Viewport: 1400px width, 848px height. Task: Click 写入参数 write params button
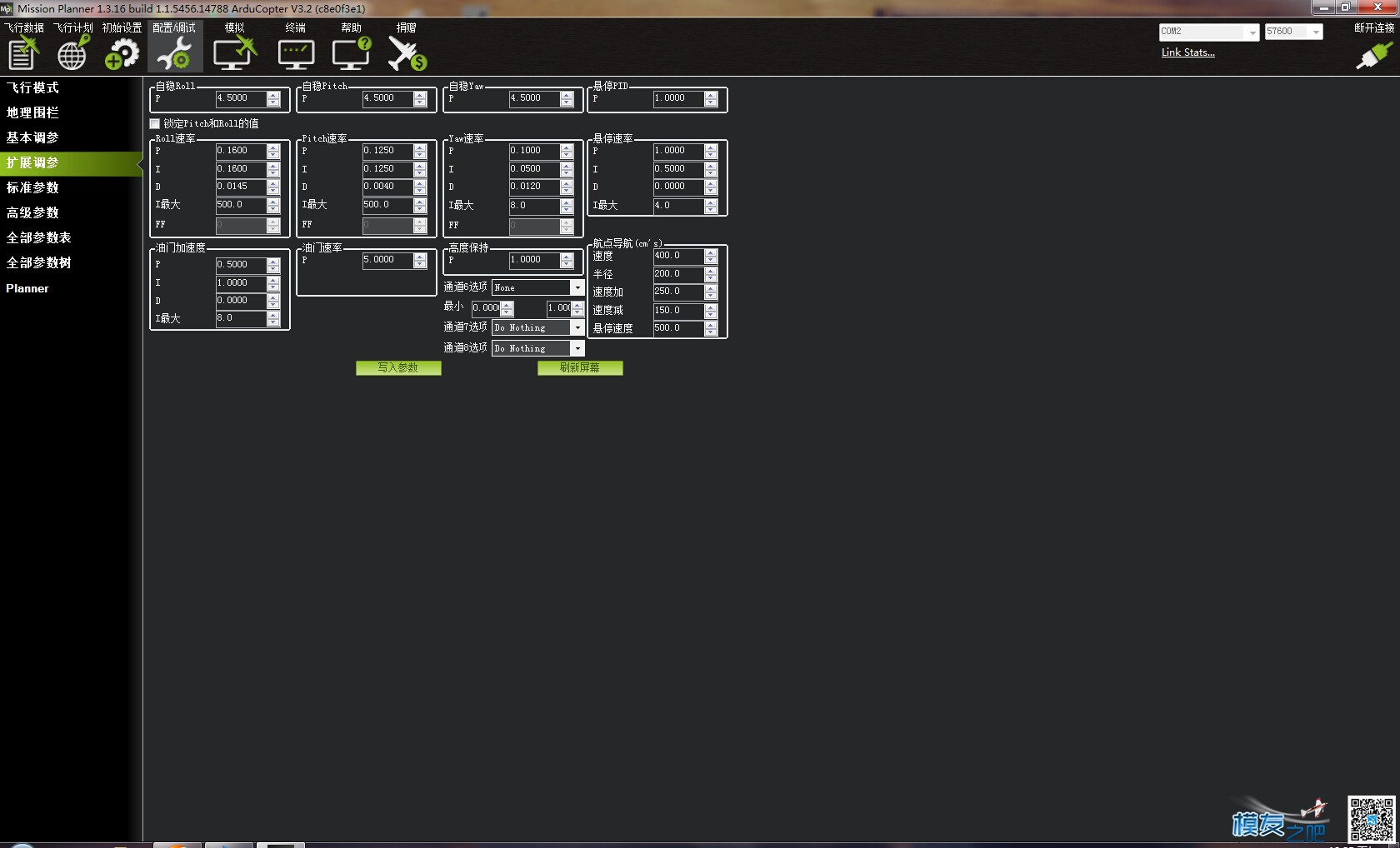(x=398, y=367)
